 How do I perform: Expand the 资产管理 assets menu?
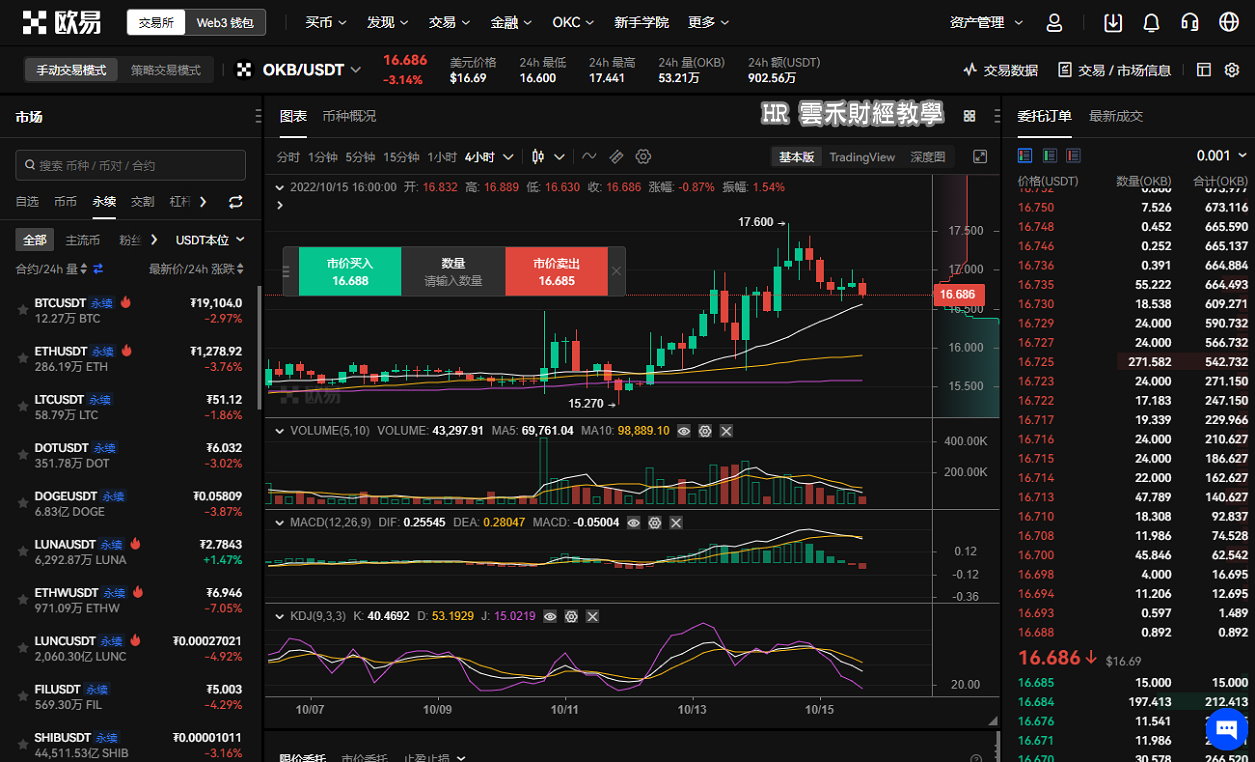tap(986, 22)
